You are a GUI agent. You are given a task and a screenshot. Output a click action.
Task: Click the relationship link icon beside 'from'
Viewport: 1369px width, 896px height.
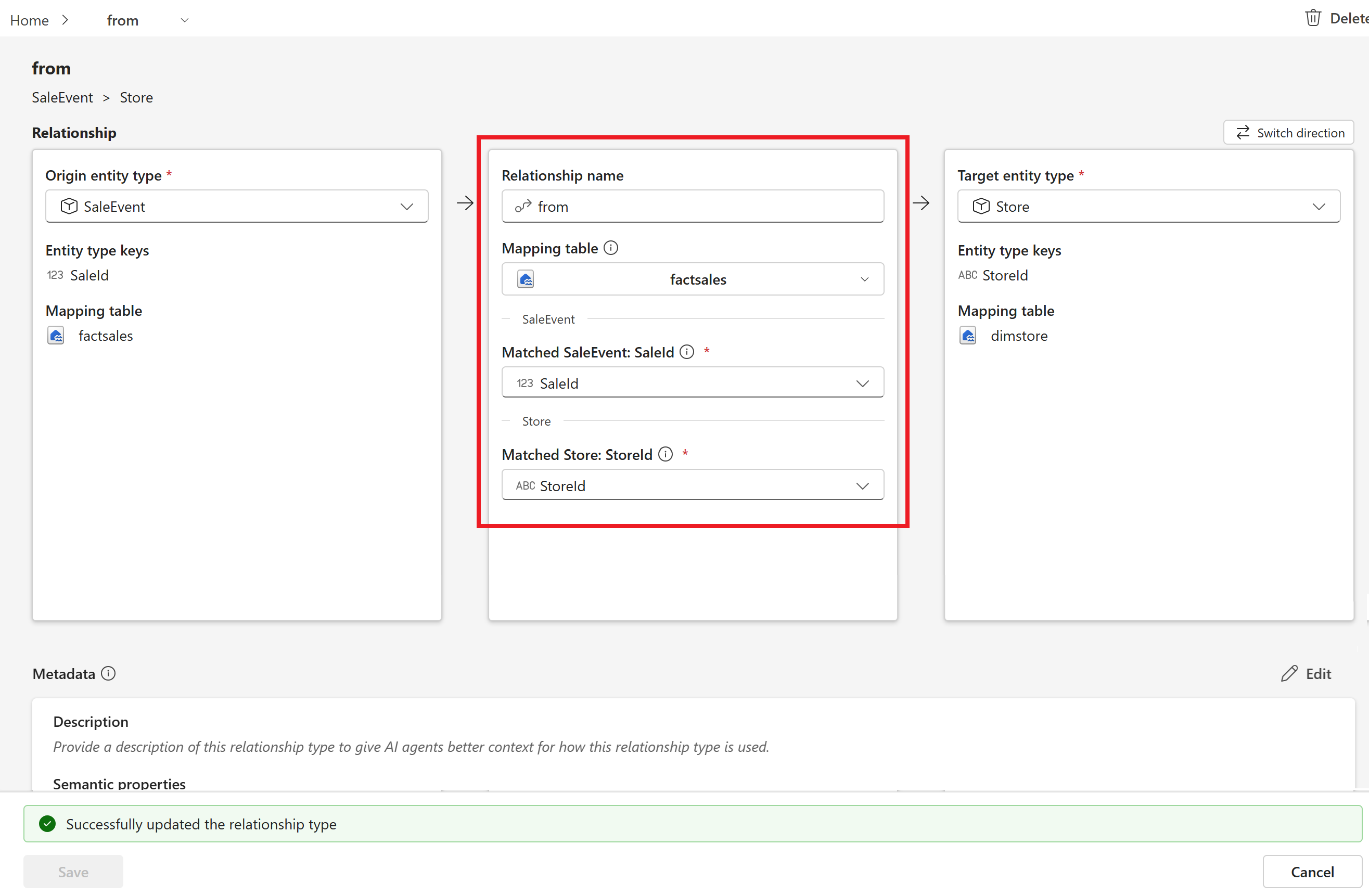pos(523,207)
